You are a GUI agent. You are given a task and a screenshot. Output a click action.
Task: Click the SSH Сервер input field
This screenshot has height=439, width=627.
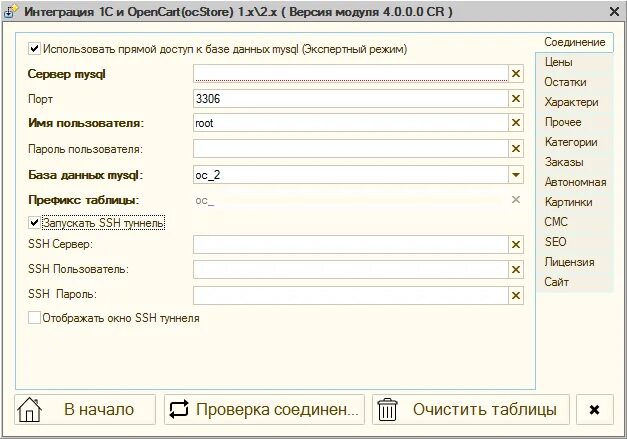(351, 244)
